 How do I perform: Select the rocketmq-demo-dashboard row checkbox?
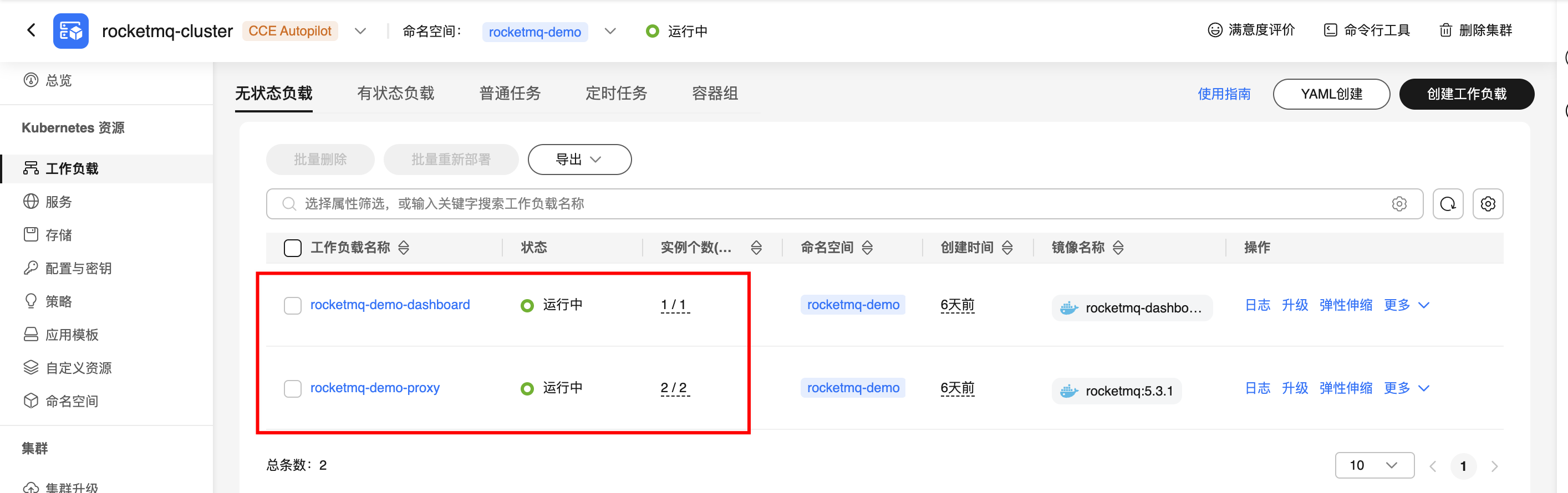tap(293, 305)
